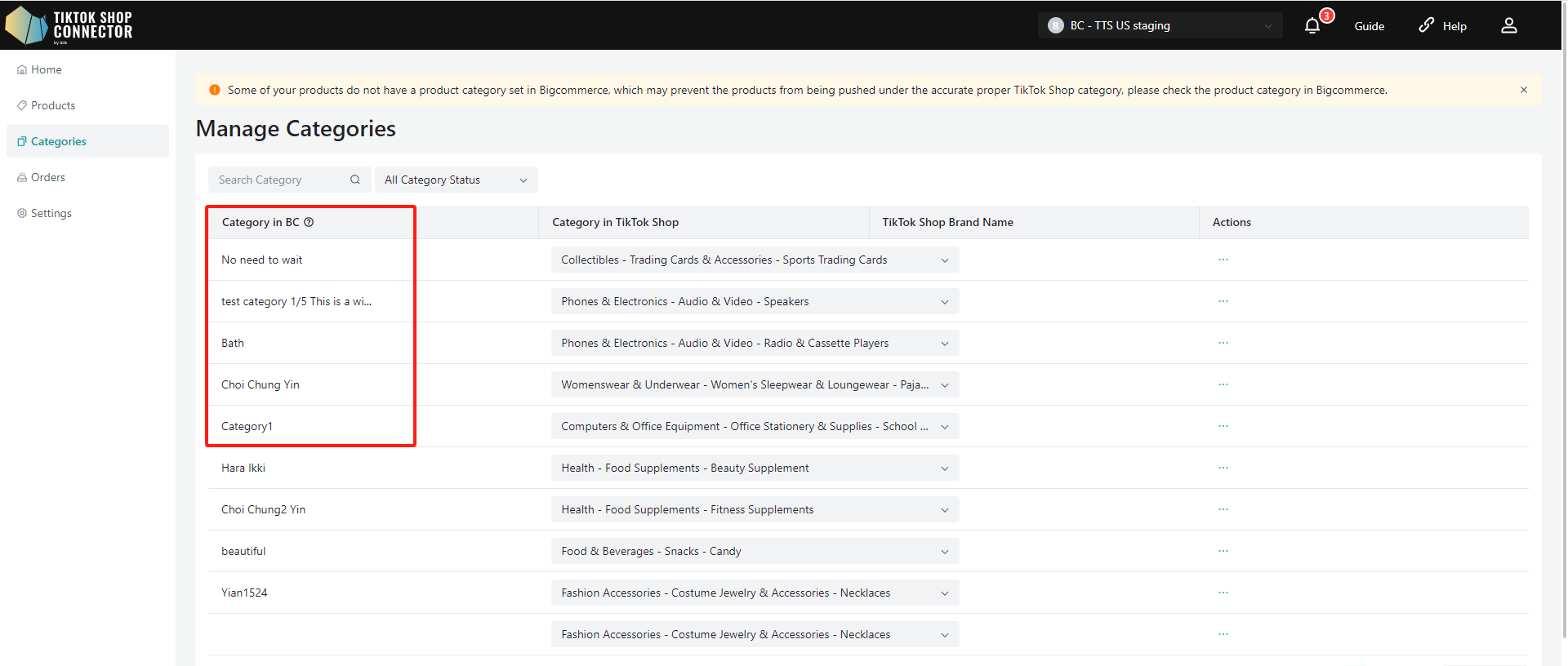The image size is (1568, 666).
Task: Click the Help link icon
Action: pyautogui.click(x=1426, y=25)
